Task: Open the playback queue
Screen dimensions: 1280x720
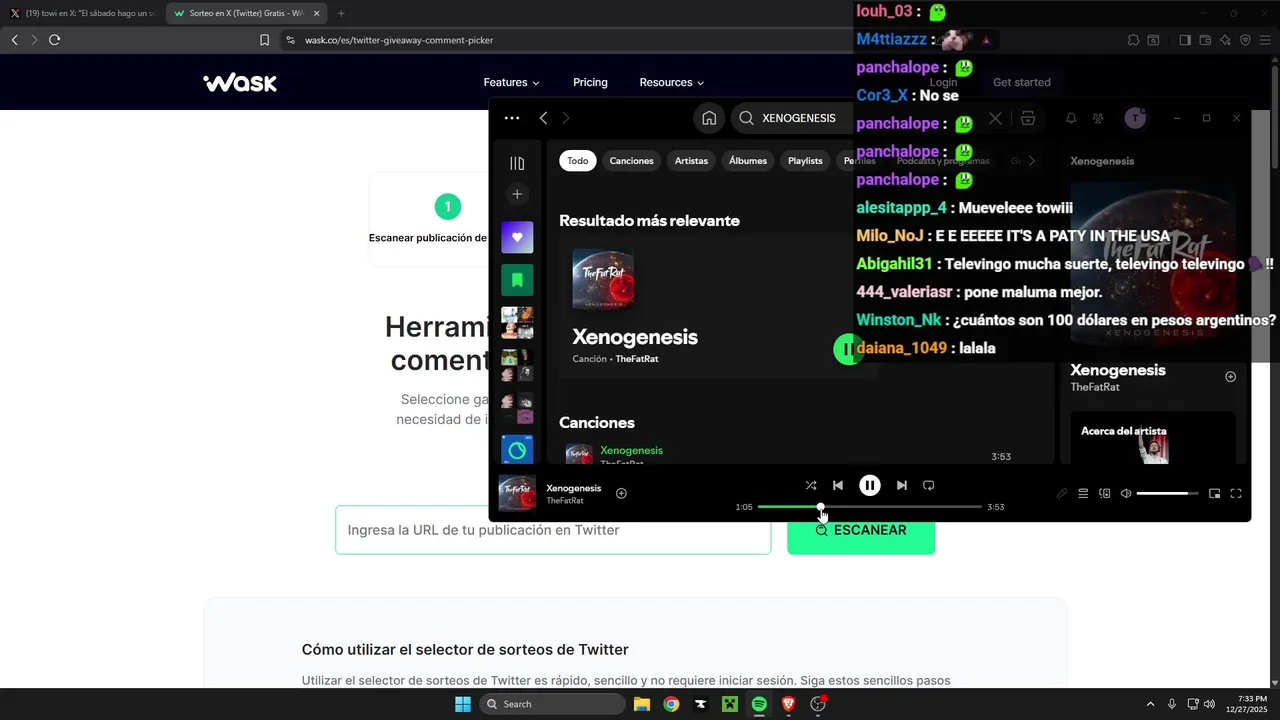Action: point(1083,493)
